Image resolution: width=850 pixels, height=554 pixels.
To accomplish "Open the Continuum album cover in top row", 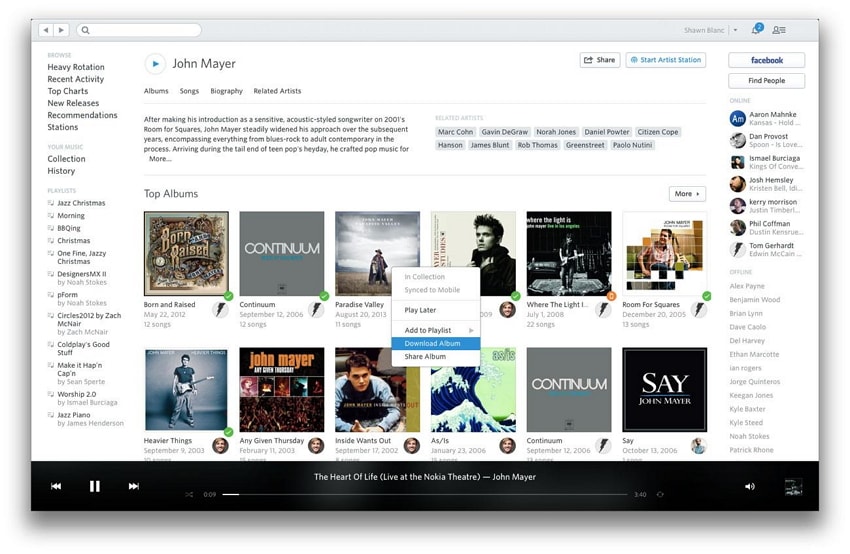I will point(282,254).
